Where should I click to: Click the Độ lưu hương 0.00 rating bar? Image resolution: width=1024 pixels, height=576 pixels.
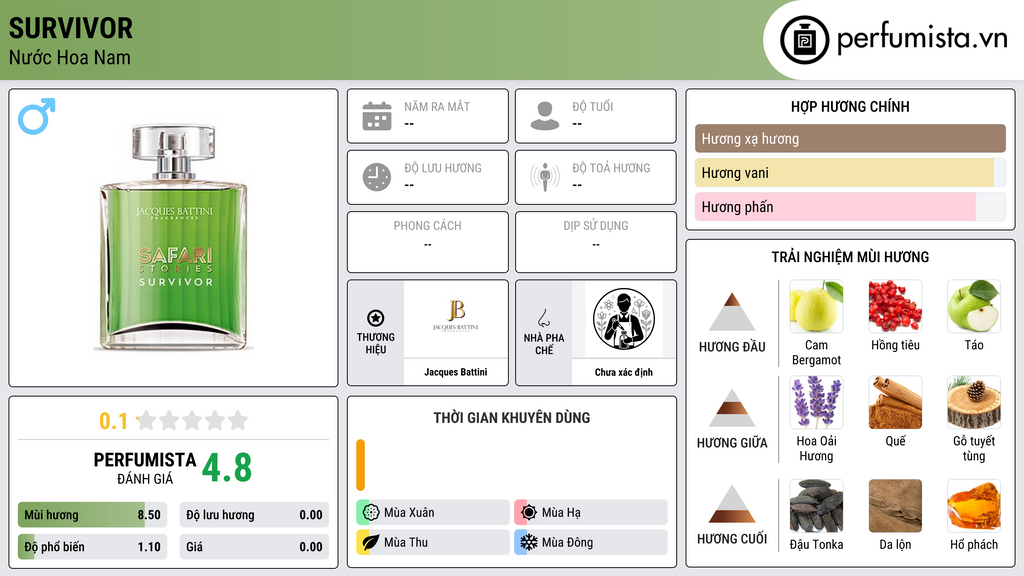pos(254,515)
